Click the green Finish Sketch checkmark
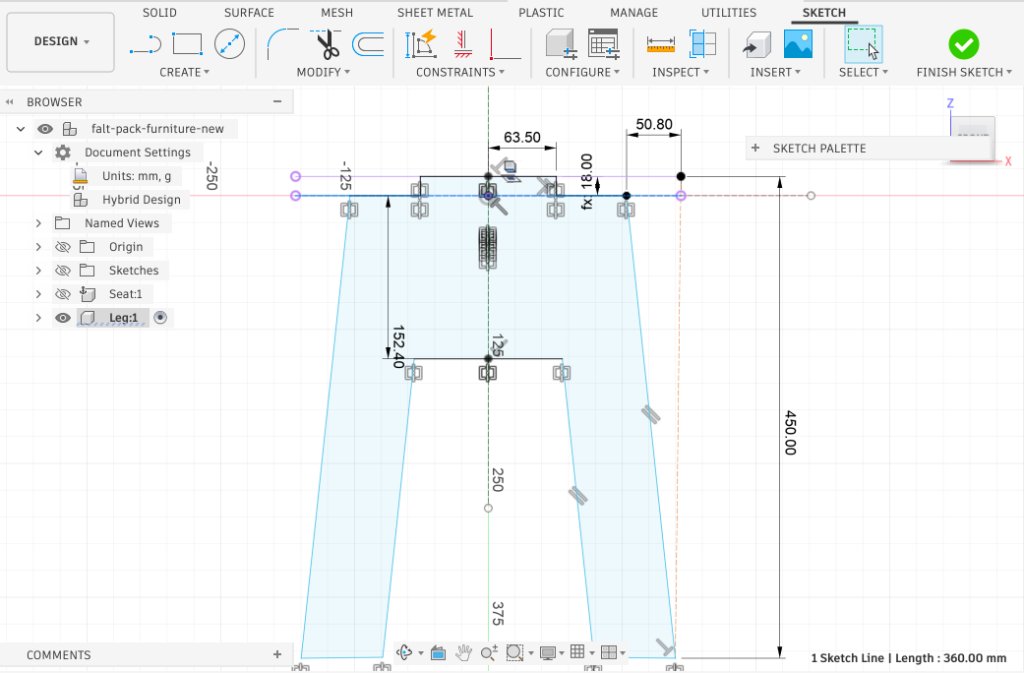This screenshot has width=1024, height=673. click(x=963, y=44)
